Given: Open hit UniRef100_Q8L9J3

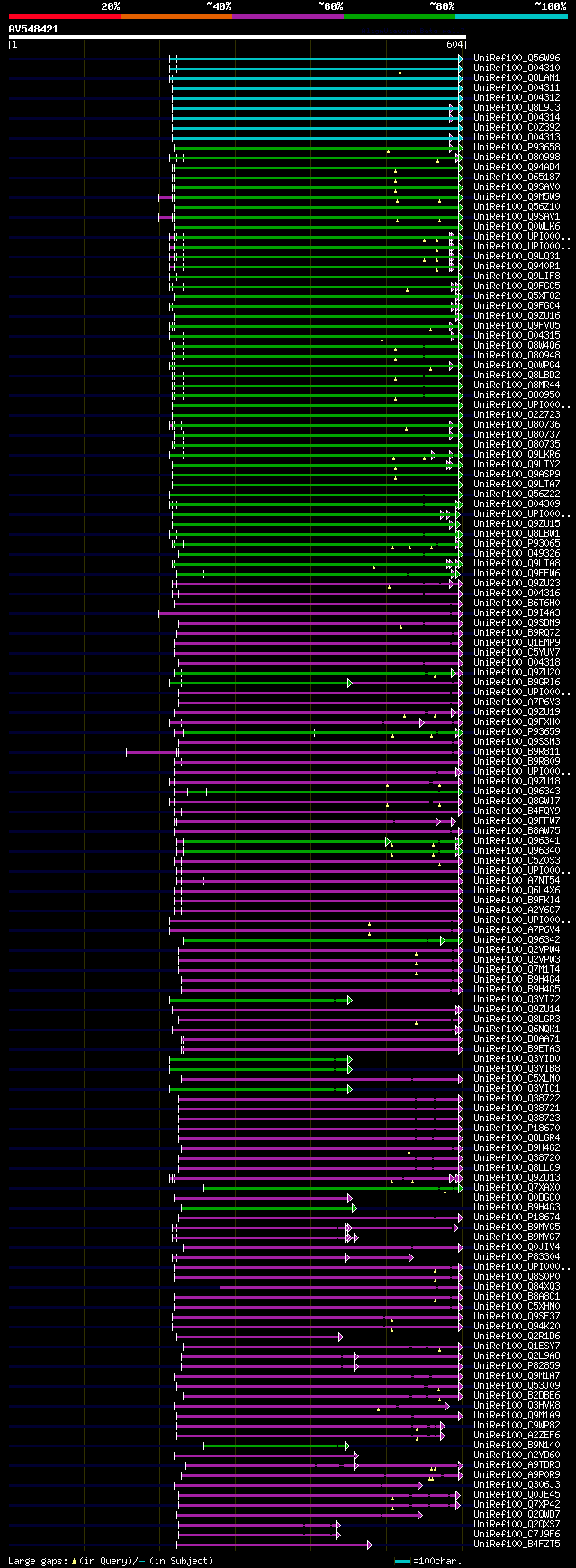Looking at the screenshot, I should click(x=517, y=107).
